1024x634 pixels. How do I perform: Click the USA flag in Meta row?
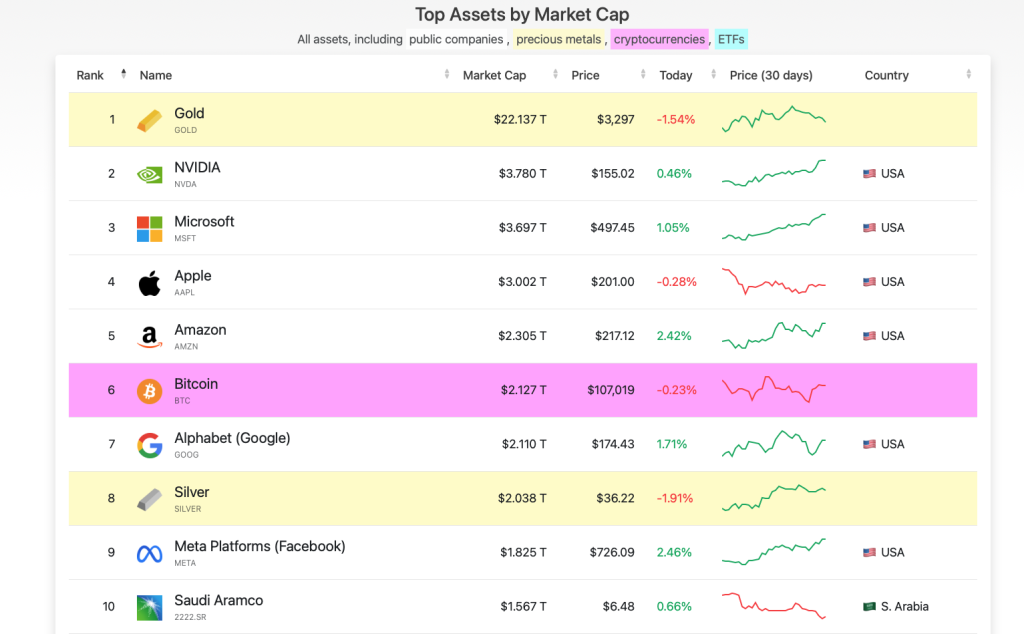tap(869, 552)
